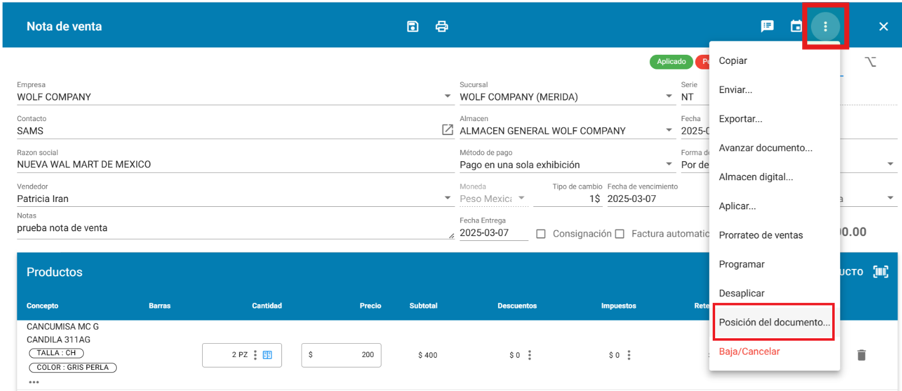Screen dimensions: 902x391
Task: Print the Nota de venta document
Action: tap(442, 26)
